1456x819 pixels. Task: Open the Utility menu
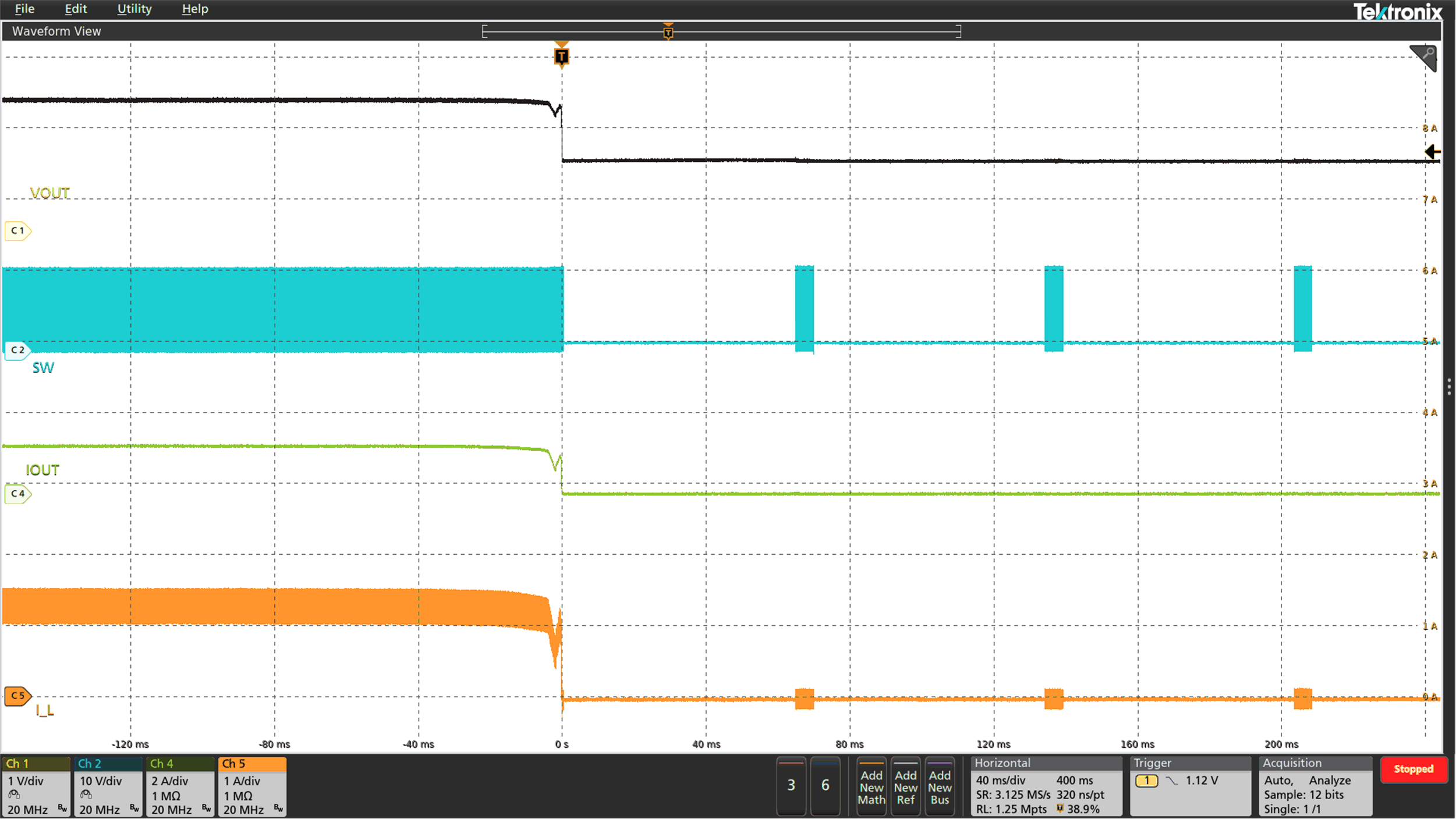[134, 9]
